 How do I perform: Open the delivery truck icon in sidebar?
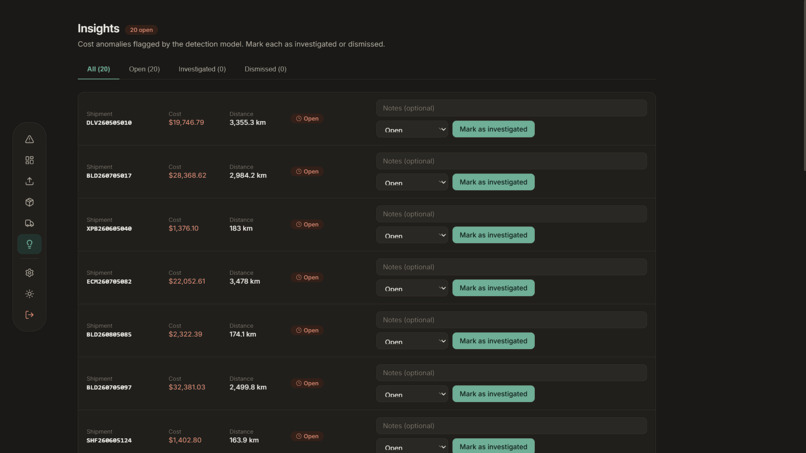tap(29, 224)
